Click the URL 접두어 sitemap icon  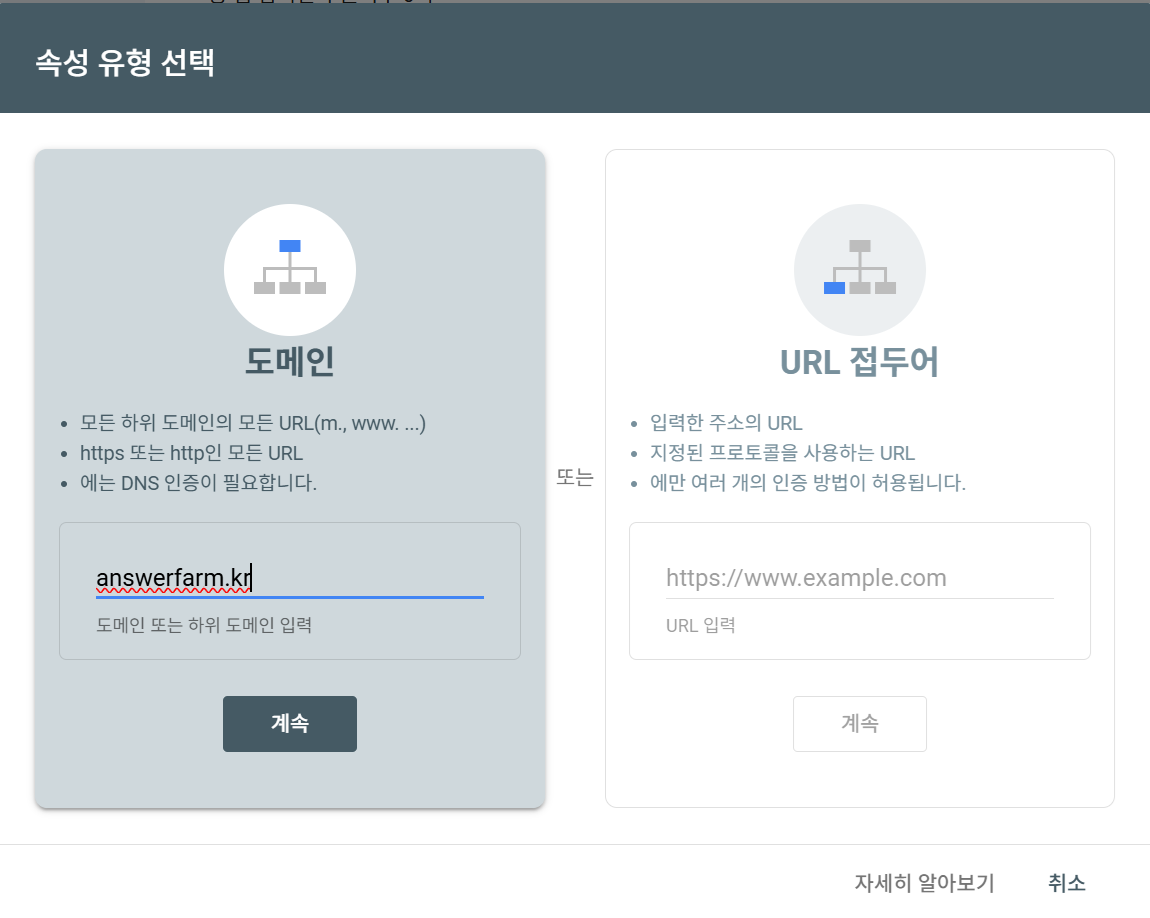(x=860, y=270)
